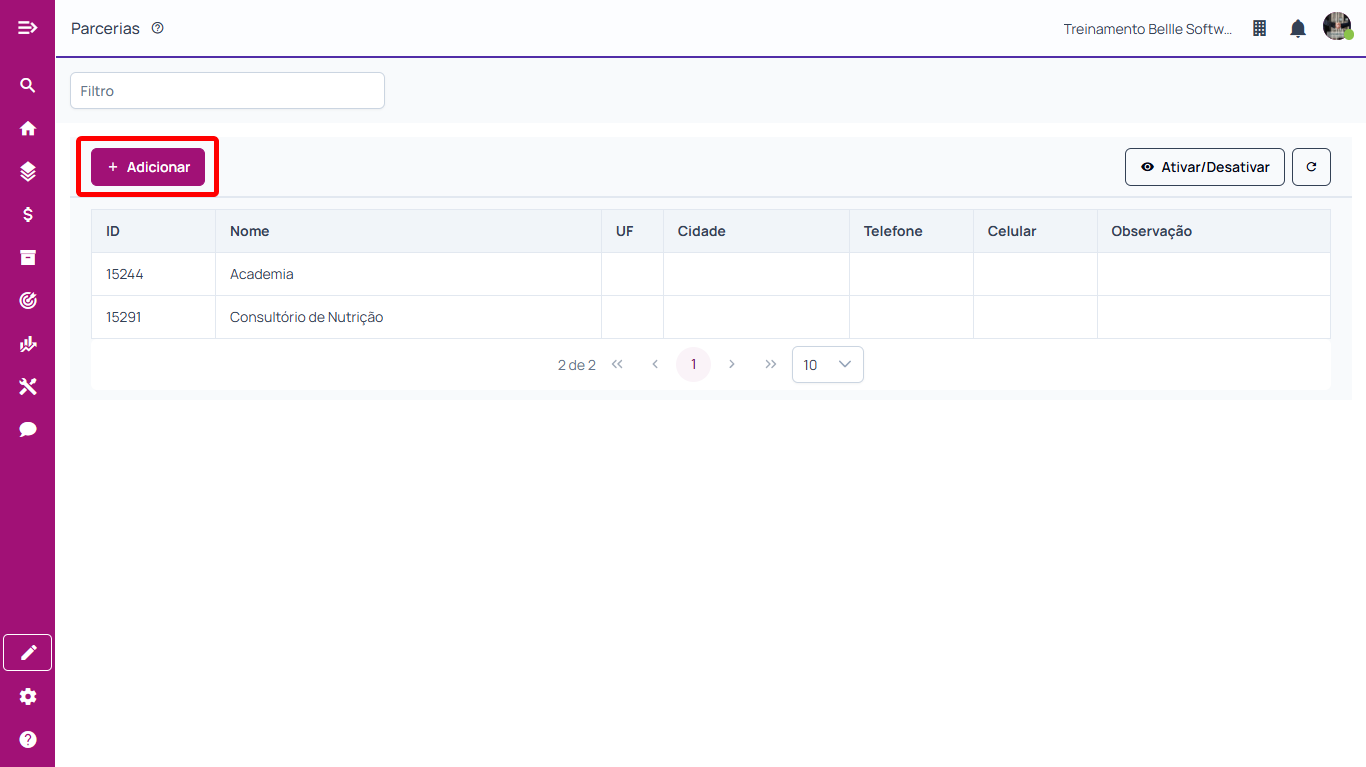Click the Filtro input field
Image resolution: width=1366 pixels, height=767 pixels.
tap(227, 91)
